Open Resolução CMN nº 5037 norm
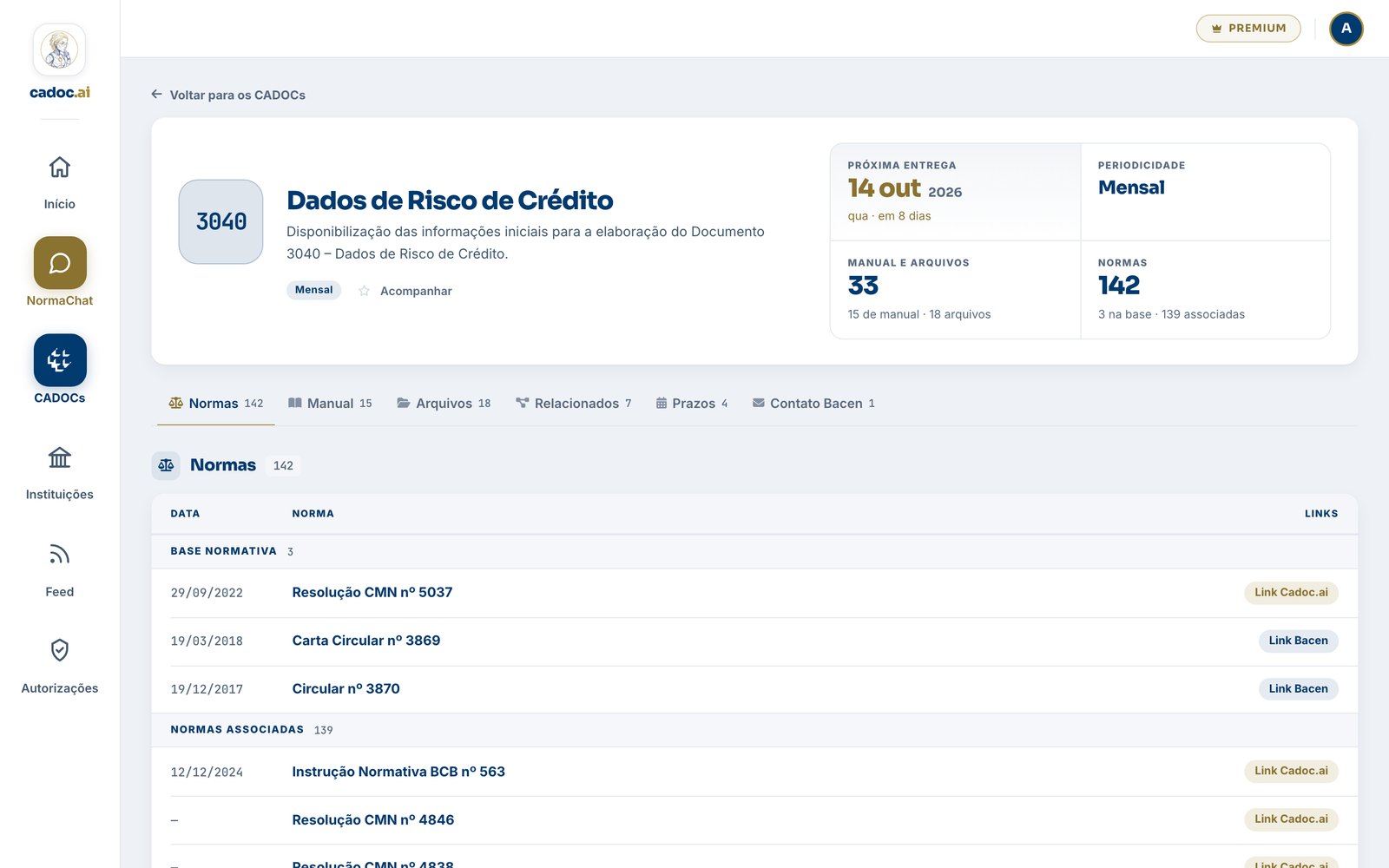 coord(372,593)
